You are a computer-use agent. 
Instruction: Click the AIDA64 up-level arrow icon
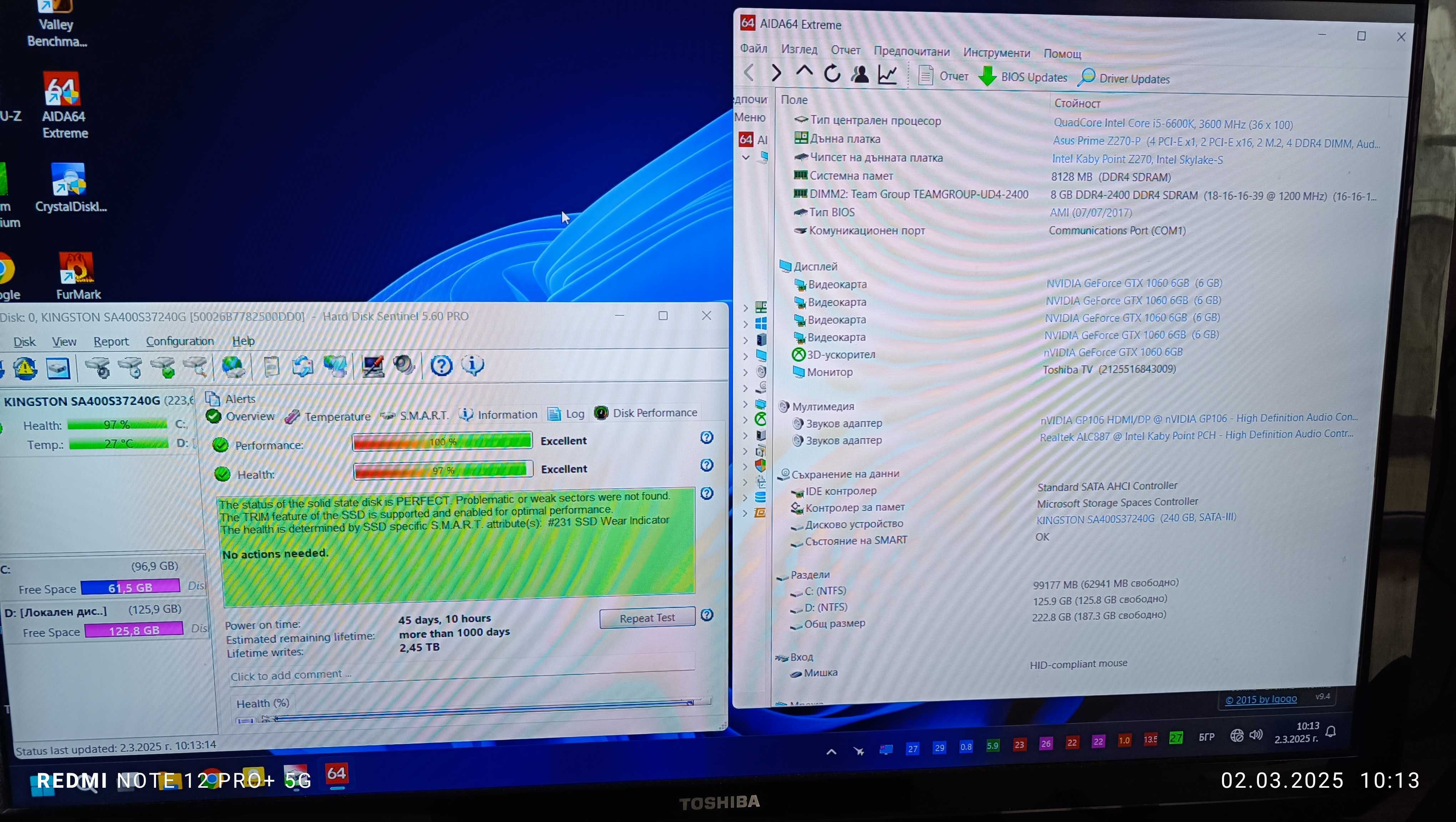pyautogui.click(x=804, y=72)
